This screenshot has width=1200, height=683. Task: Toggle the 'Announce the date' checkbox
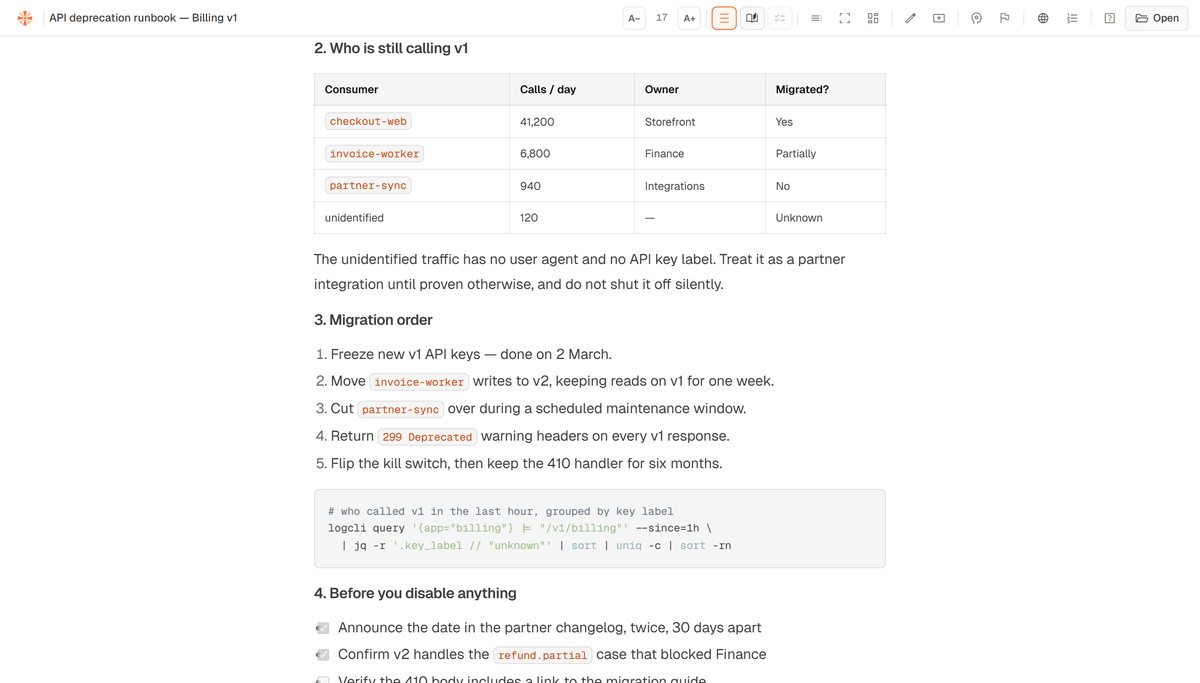click(322, 628)
